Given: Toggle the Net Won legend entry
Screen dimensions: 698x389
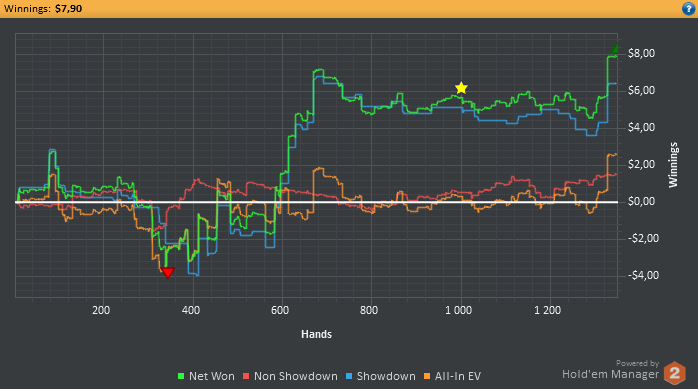Looking at the screenshot, I should point(206,376).
